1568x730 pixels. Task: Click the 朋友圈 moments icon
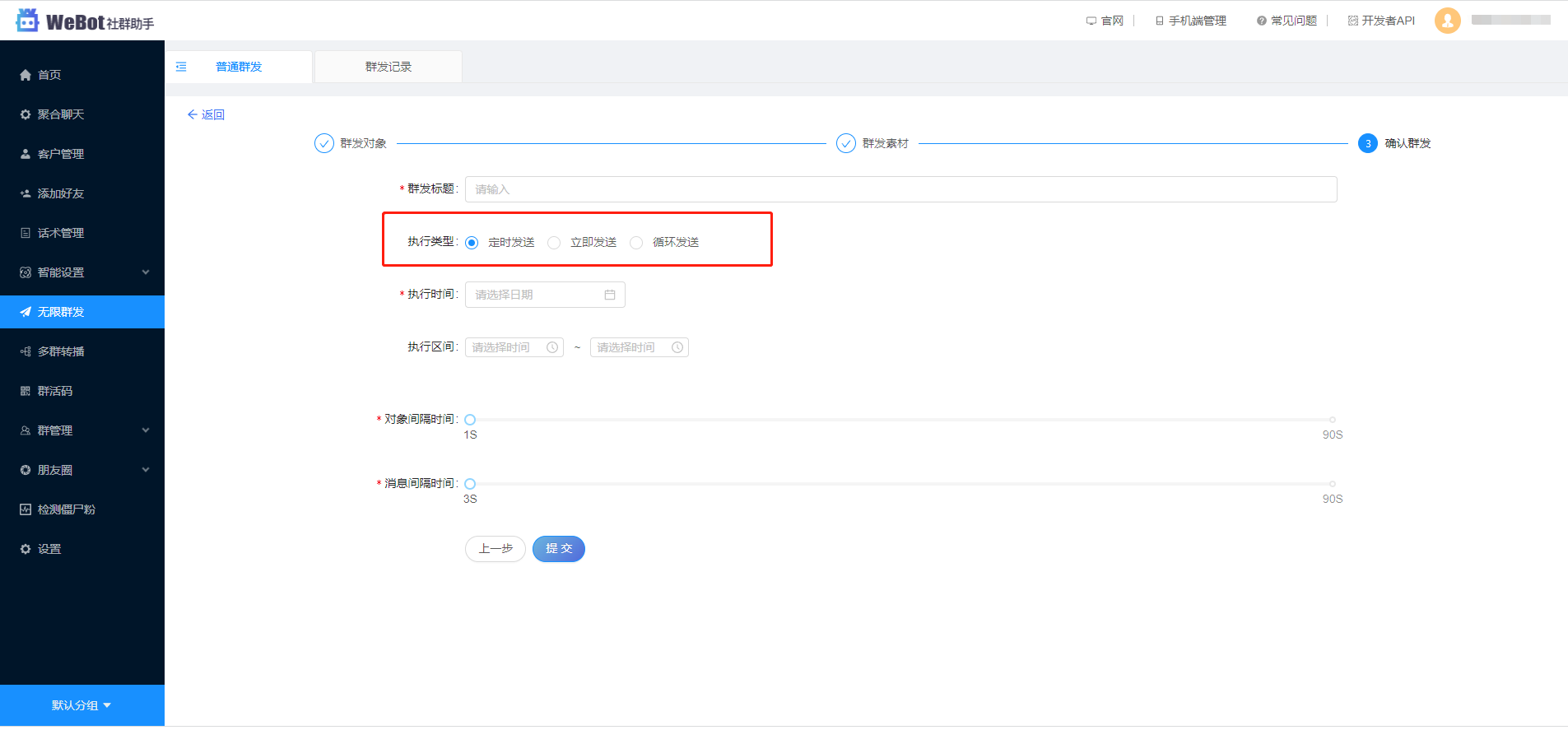point(26,470)
